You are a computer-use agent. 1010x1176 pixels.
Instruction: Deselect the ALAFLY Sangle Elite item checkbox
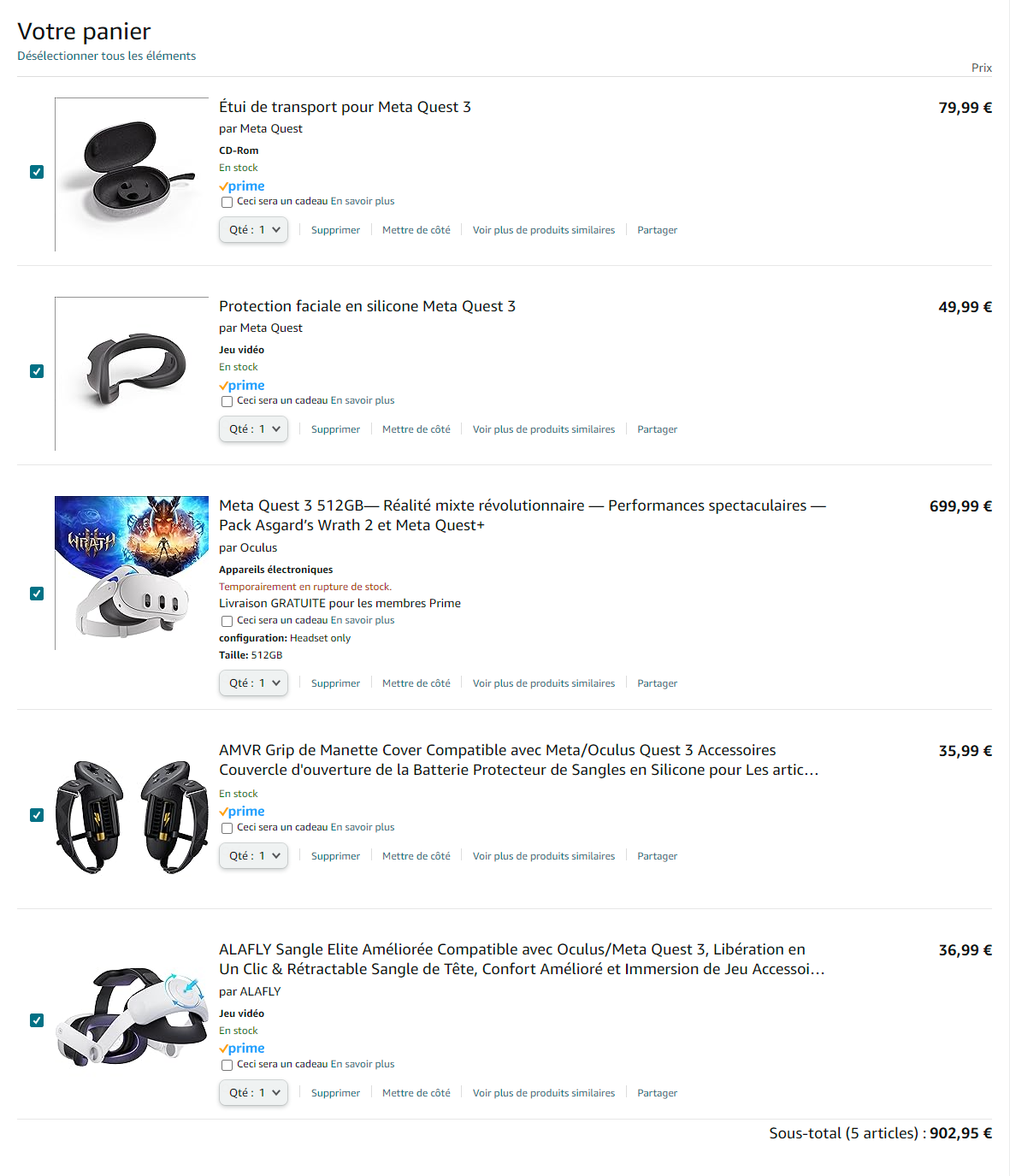37,1020
